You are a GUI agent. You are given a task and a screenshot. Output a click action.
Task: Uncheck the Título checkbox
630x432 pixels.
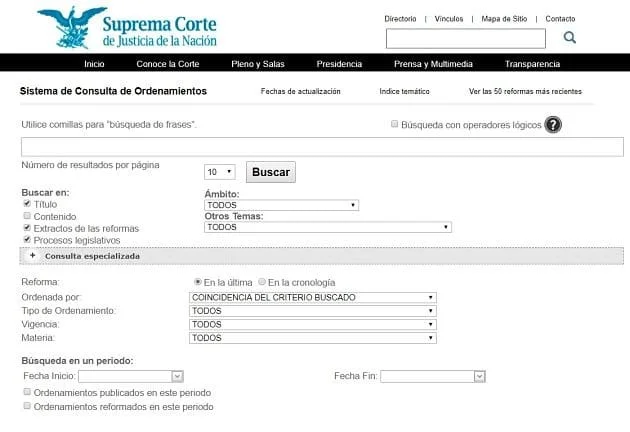[27, 203]
